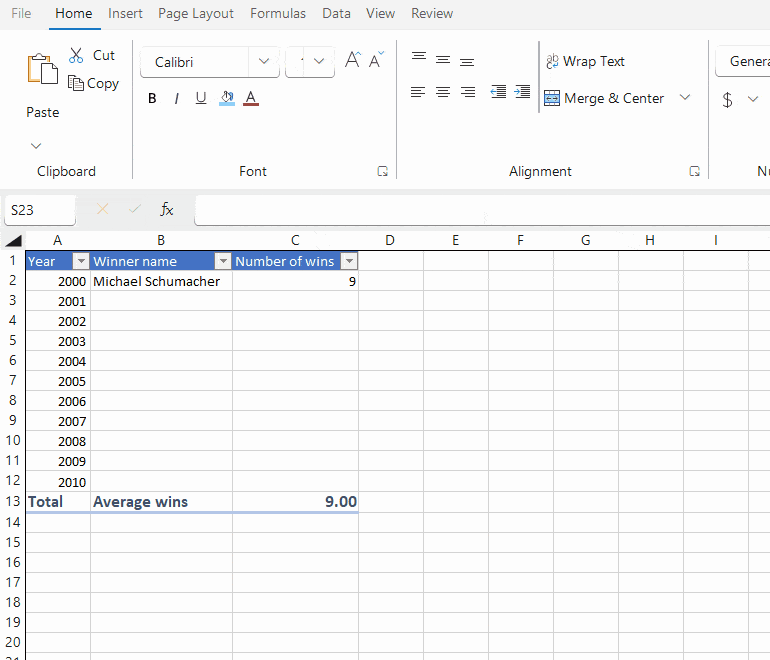
Task: Click the Paste clipboard icon
Action: 42,69
